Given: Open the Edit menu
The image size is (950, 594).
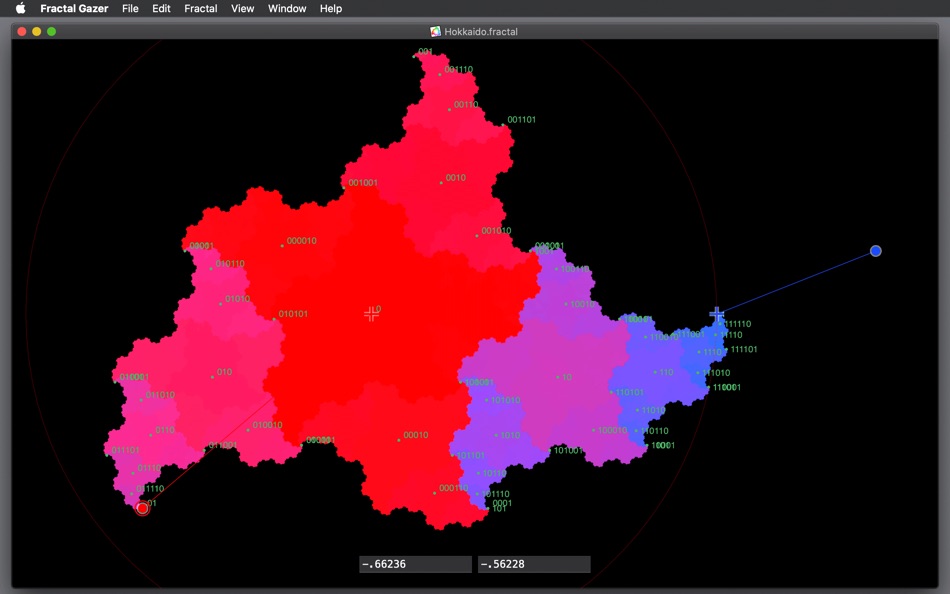Looking at the screenshot, I should coord(161,8).
